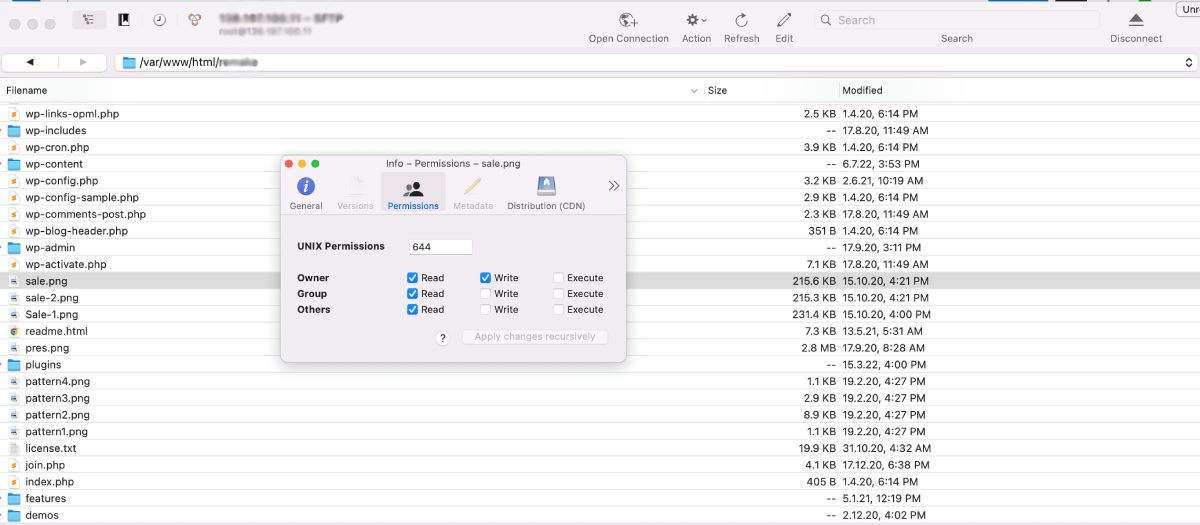Click the Refresh toolbar icon
Viewport: 1200px width, 525px height.
click(x=741, y=20)
